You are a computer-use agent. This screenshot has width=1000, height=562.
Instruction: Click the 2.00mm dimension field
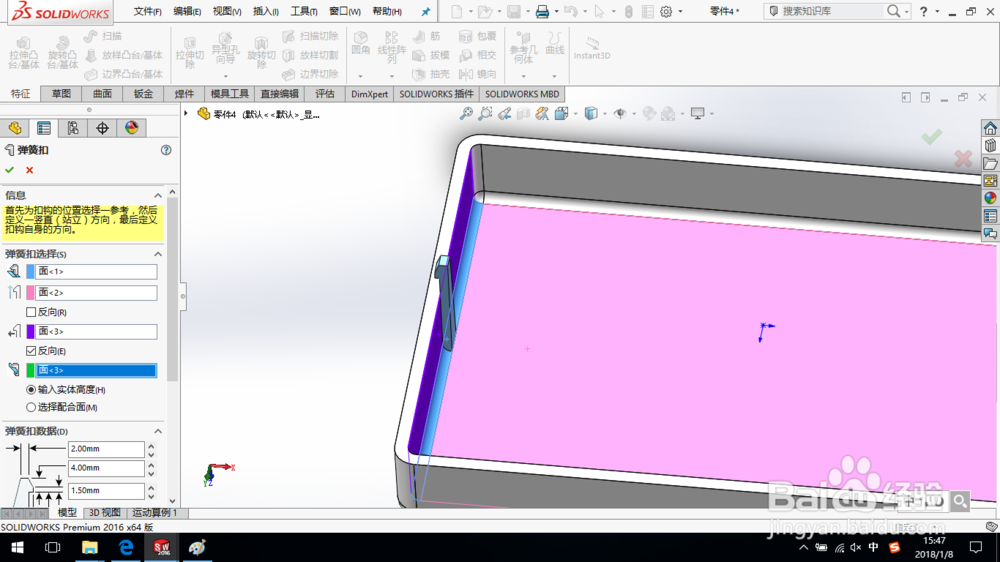pos(106,448)
